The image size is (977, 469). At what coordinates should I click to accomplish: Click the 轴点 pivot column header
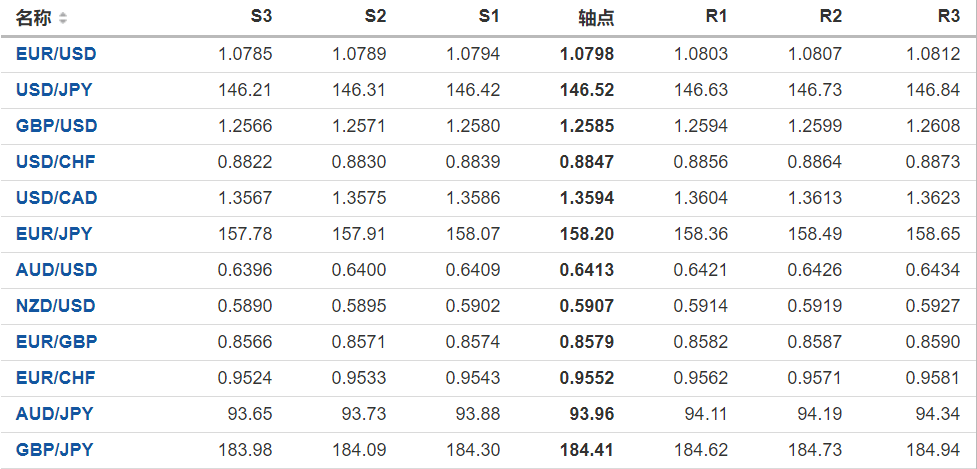point(596,18)
